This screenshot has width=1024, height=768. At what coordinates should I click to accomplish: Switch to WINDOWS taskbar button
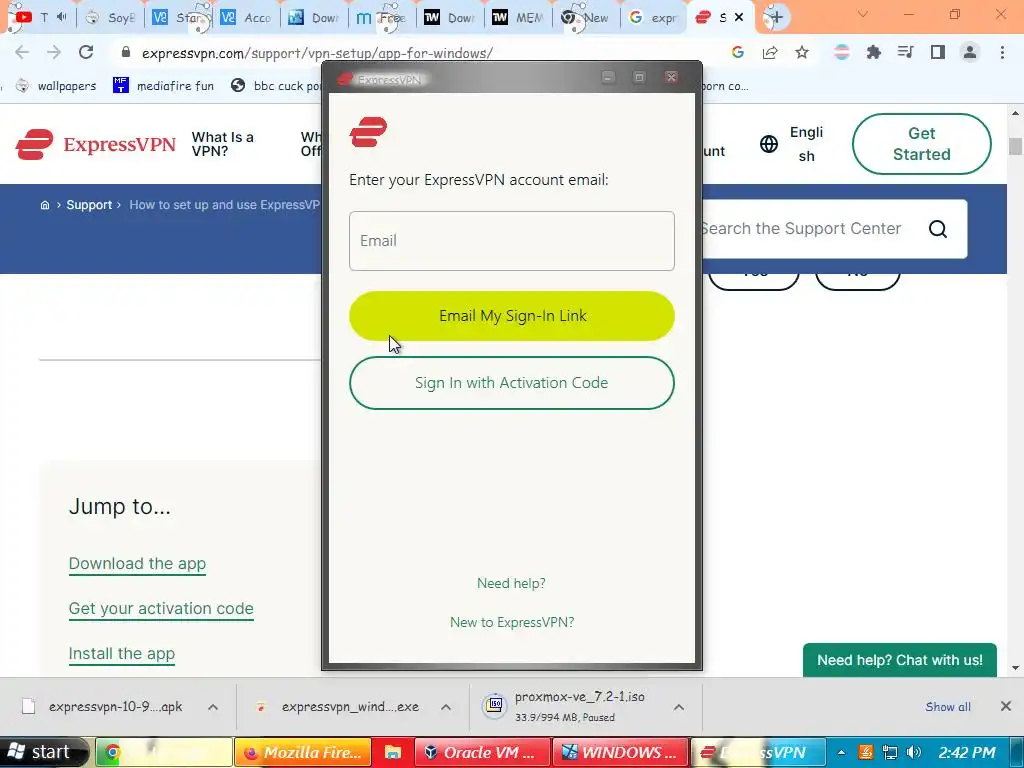click(x=620, y=753)
